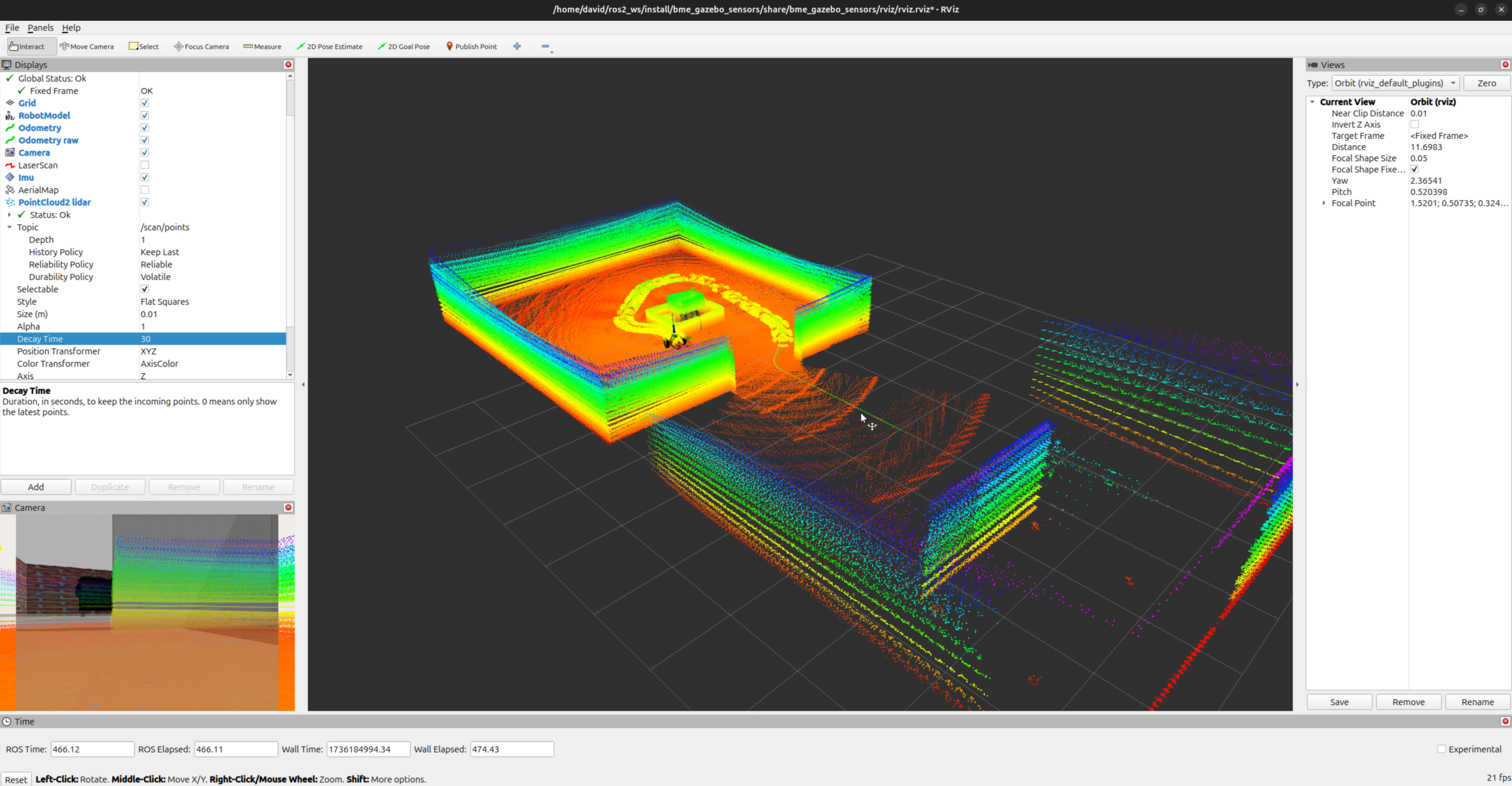Disable the Odometry display checkbox
The width and height of the screenshot is (1512, 786).
[x=145, y=128]
